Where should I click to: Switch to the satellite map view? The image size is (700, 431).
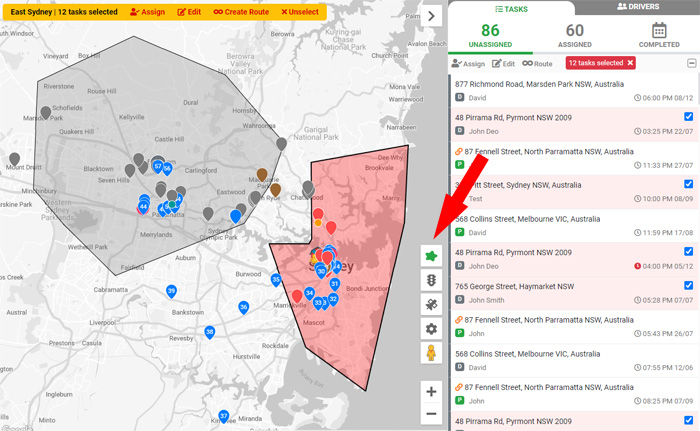tap(431, 305)
